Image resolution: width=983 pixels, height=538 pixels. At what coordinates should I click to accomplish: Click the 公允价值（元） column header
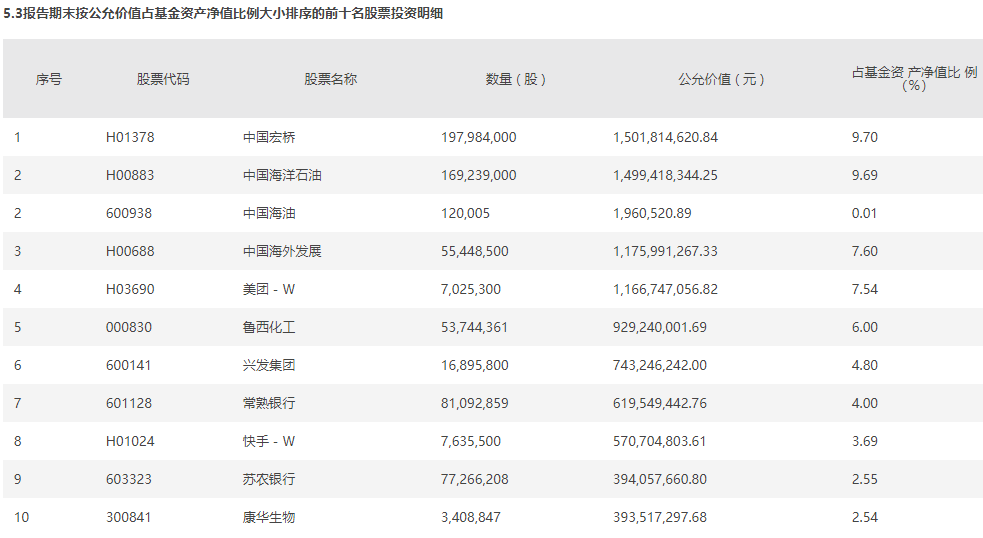(x=722, y=79)
